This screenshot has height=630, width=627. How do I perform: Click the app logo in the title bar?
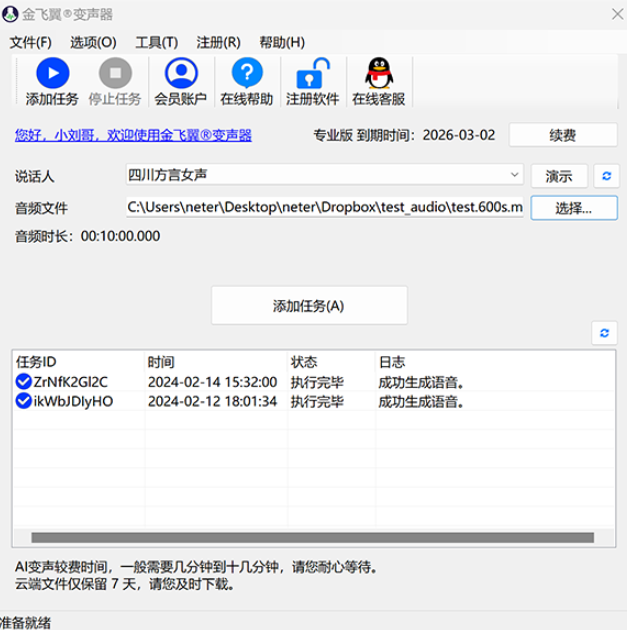pyautogui.click(x=10, y=14)
